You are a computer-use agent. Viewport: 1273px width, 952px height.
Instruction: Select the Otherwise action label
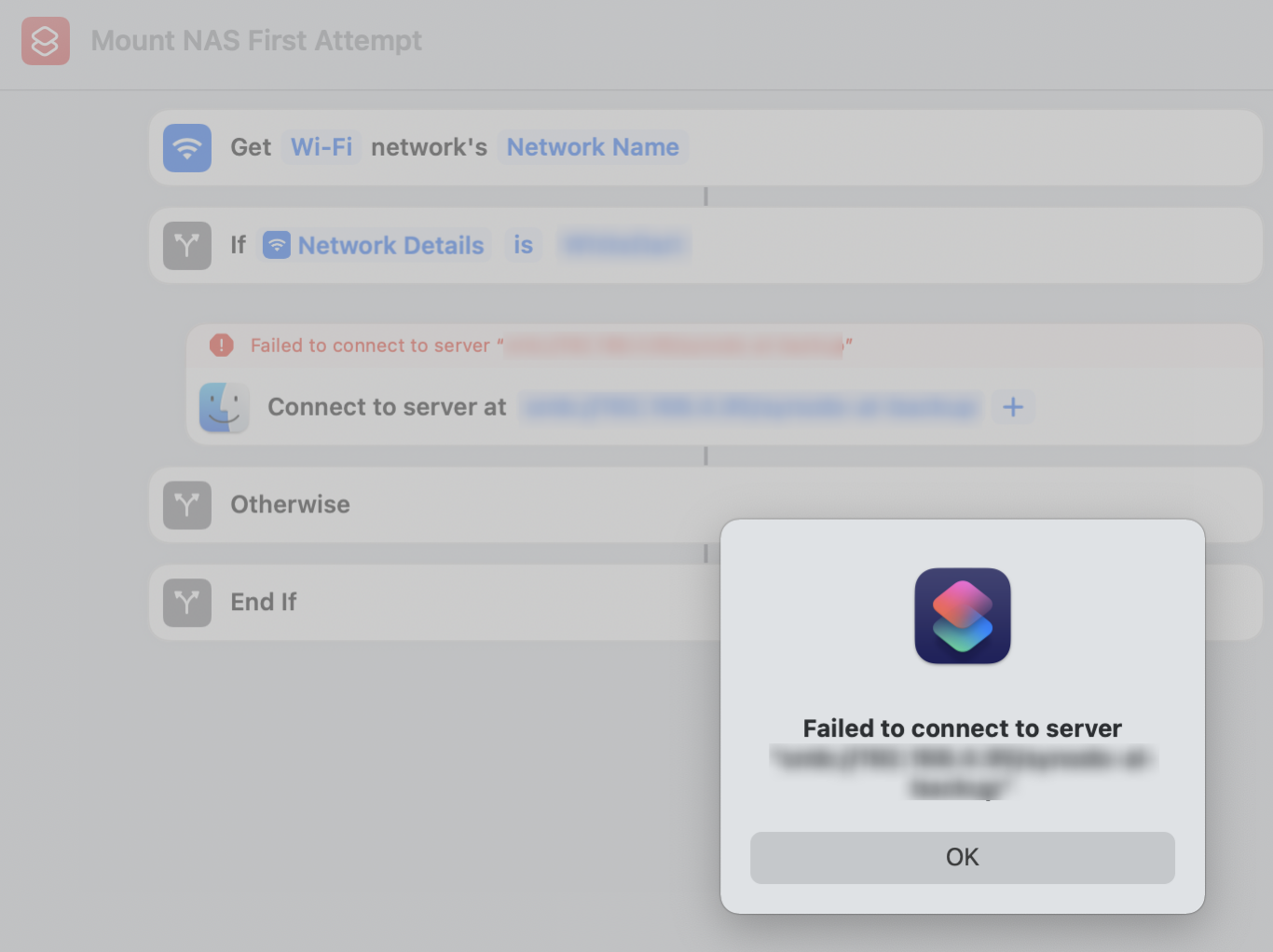290,505
